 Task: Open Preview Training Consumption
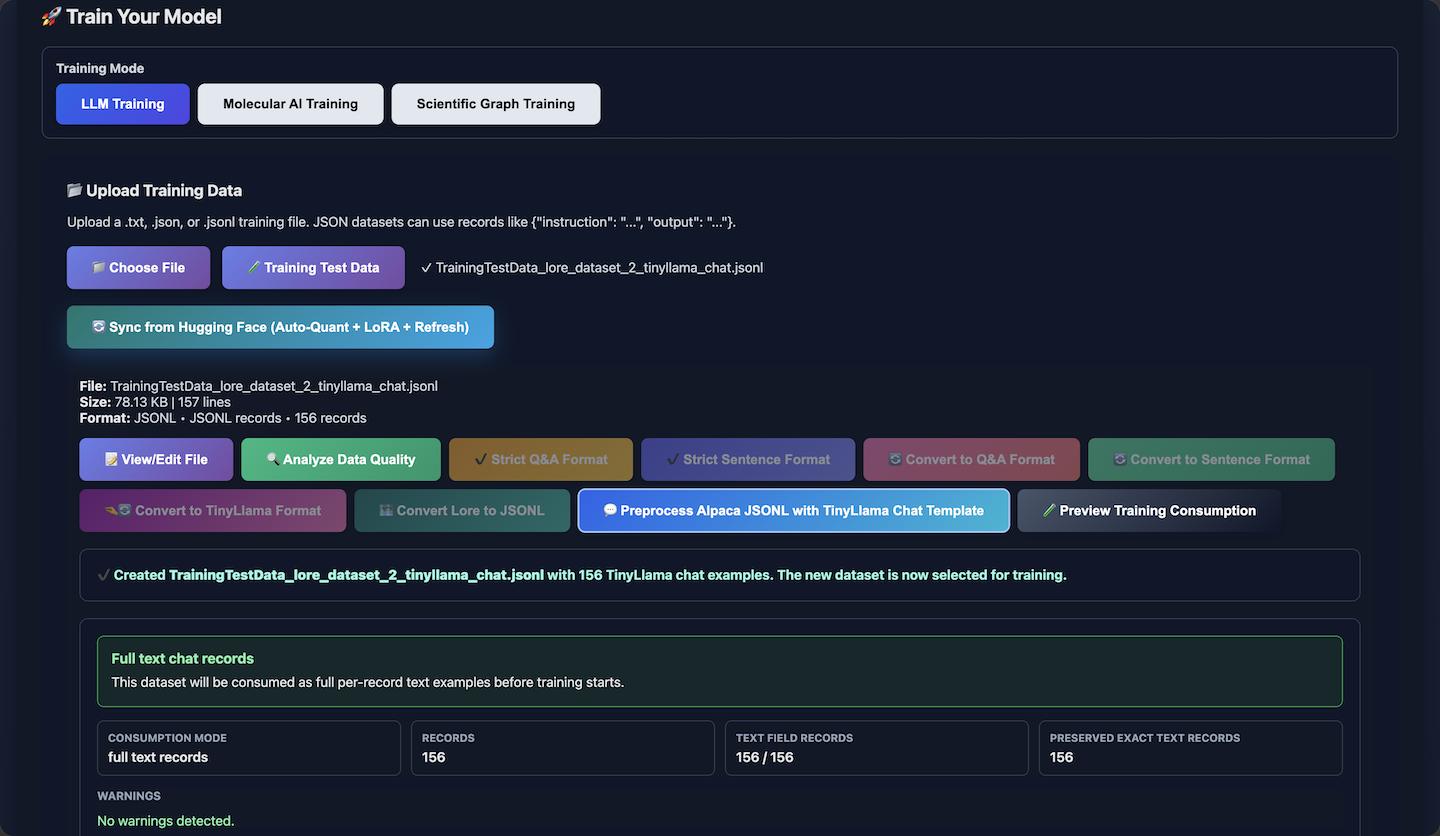pos(1149,511)
